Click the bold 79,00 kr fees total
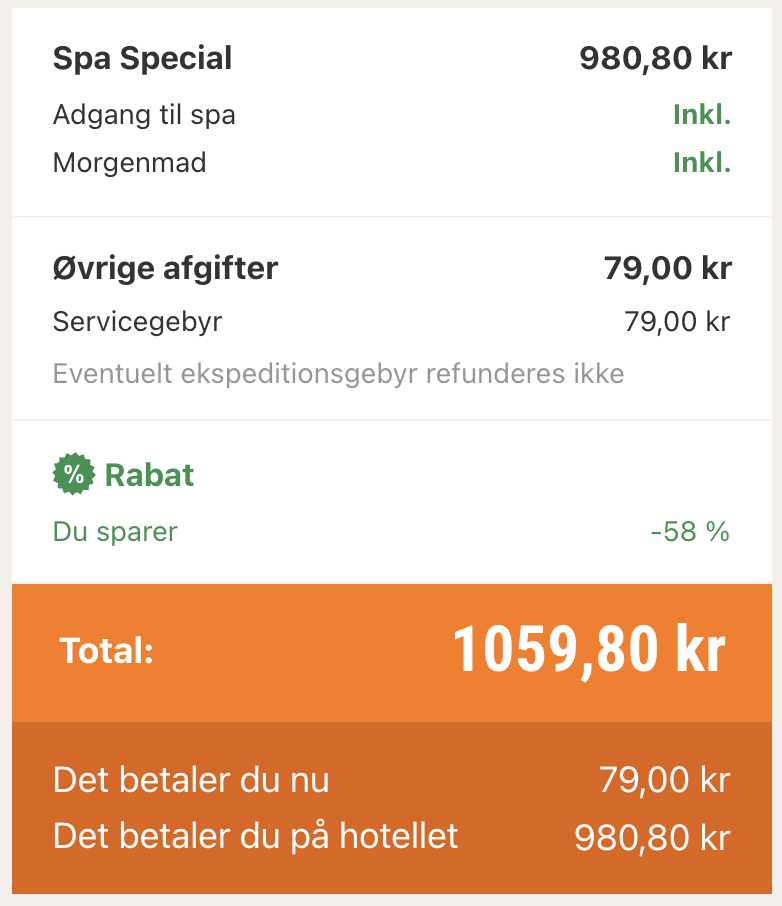This screenshot has width=782, height=906. pos(667,268)
